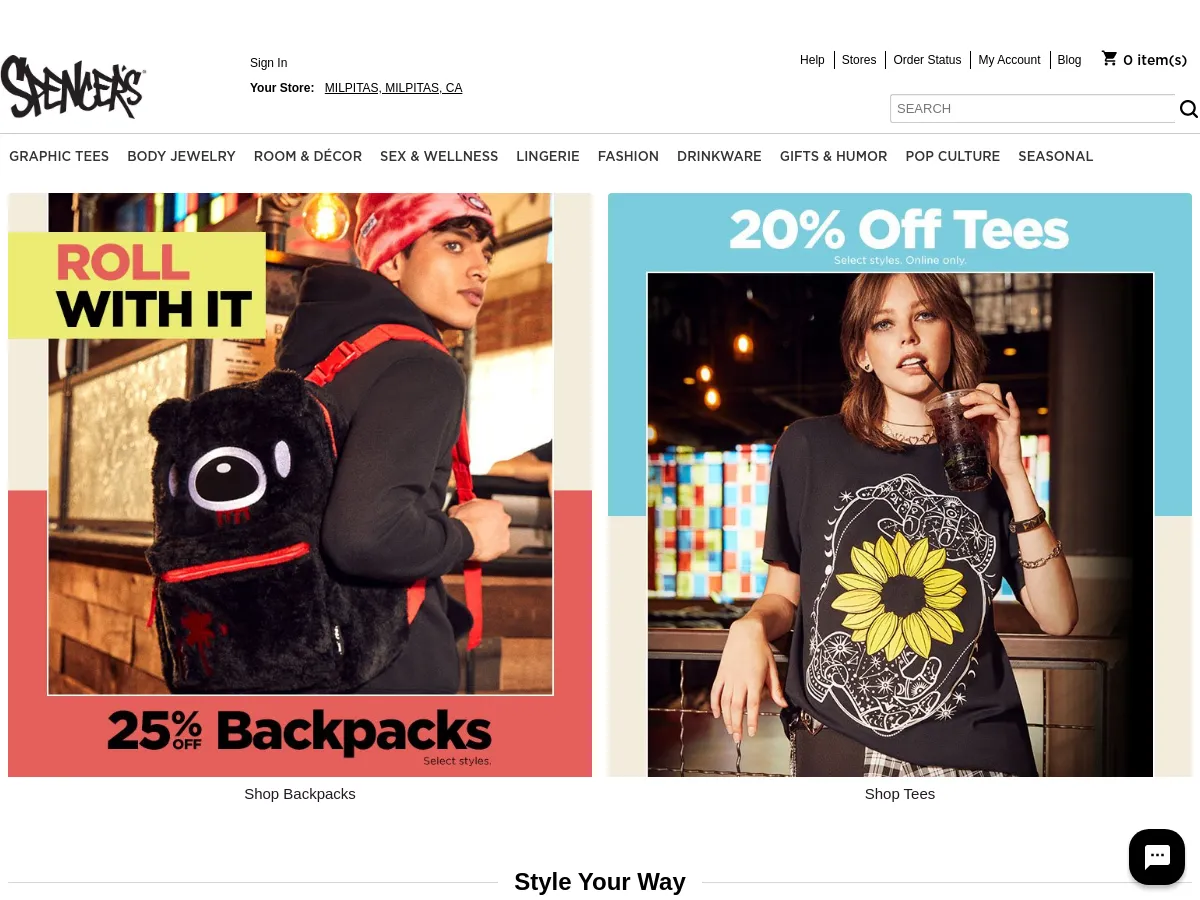Open the 20% Off Tees banner
Viewport: 1200px width, 900px height.
900,485
